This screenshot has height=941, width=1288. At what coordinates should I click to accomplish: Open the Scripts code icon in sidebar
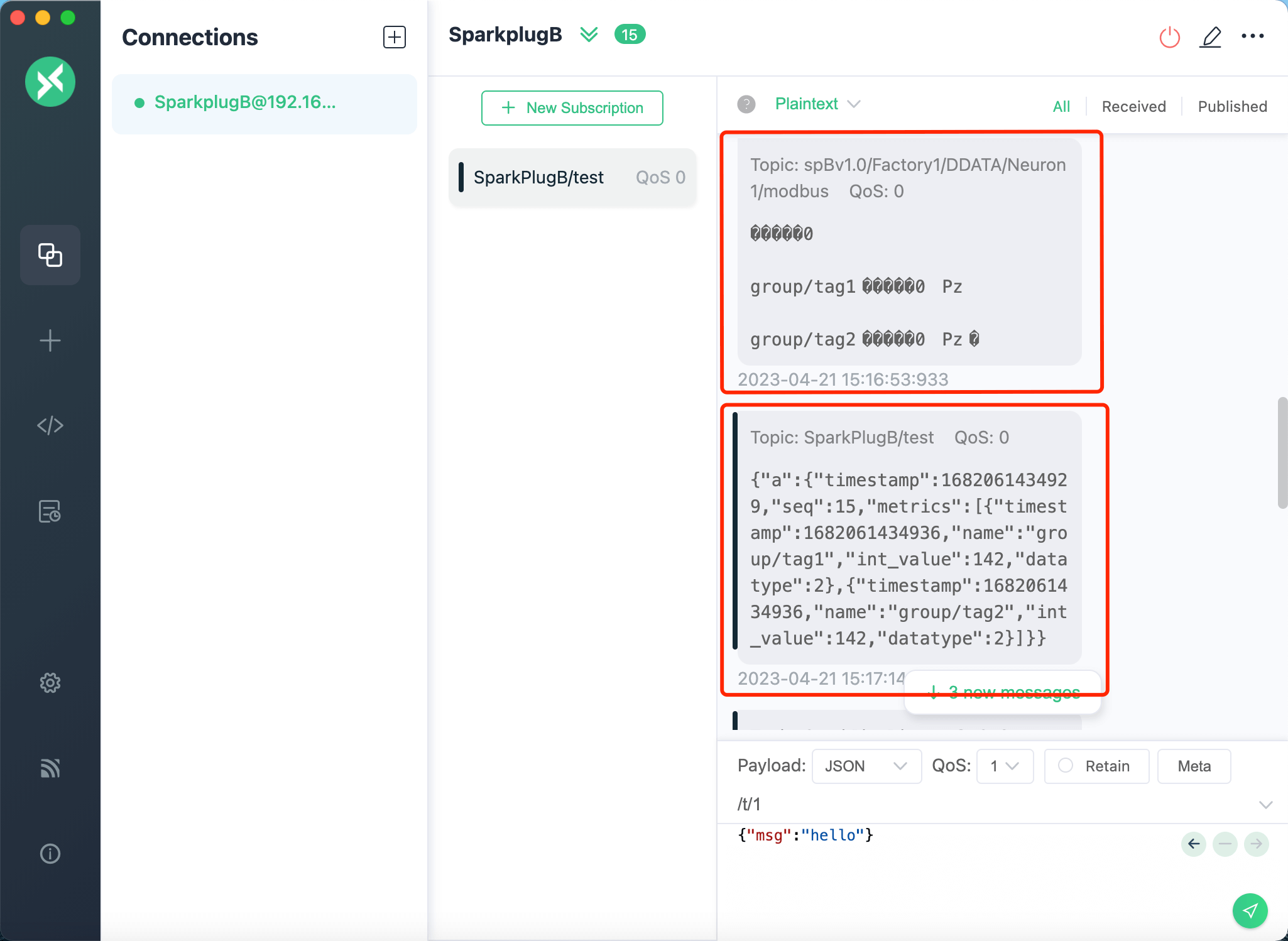[50, 425]
